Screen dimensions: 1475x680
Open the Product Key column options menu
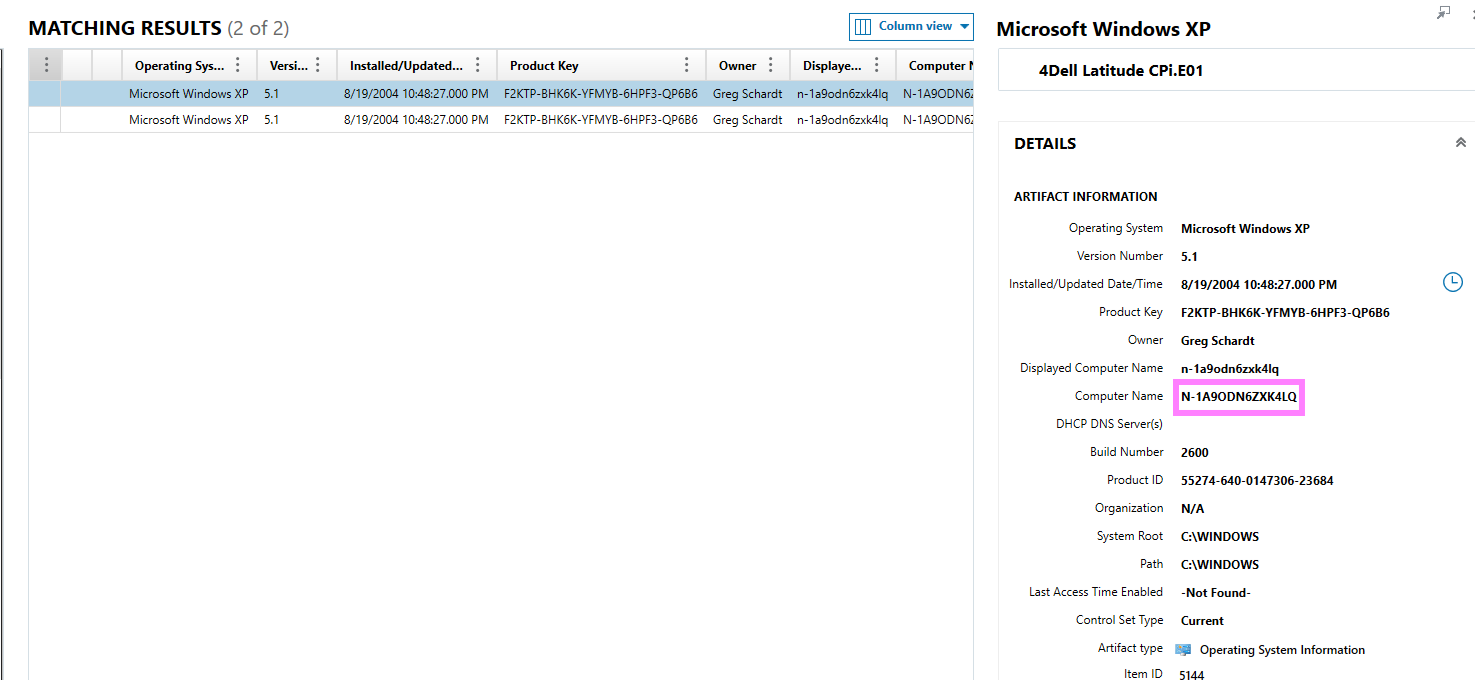pos(687,65)
